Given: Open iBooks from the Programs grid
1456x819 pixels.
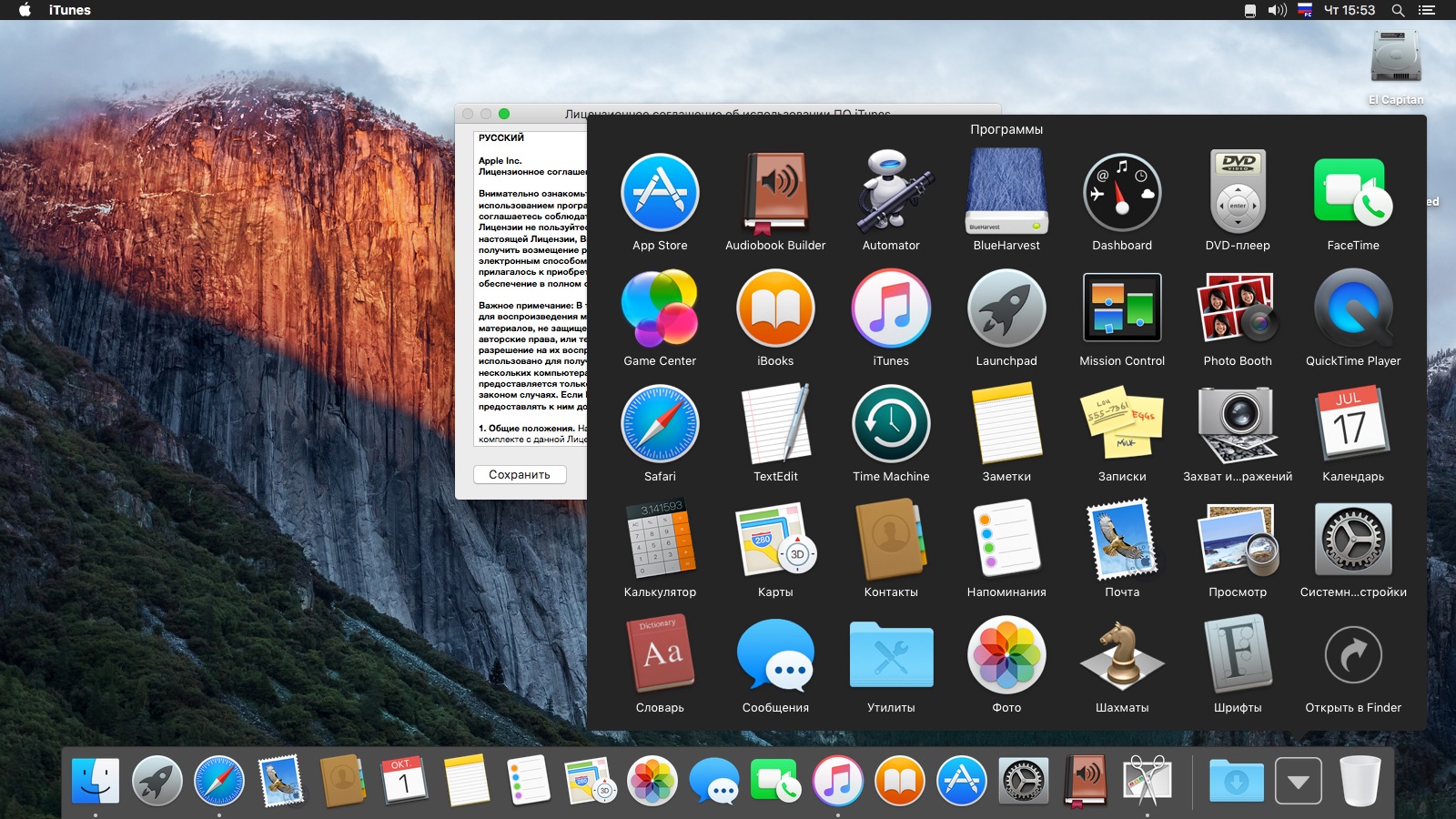Looking at the screenshot, I should (x=775, y=308).
